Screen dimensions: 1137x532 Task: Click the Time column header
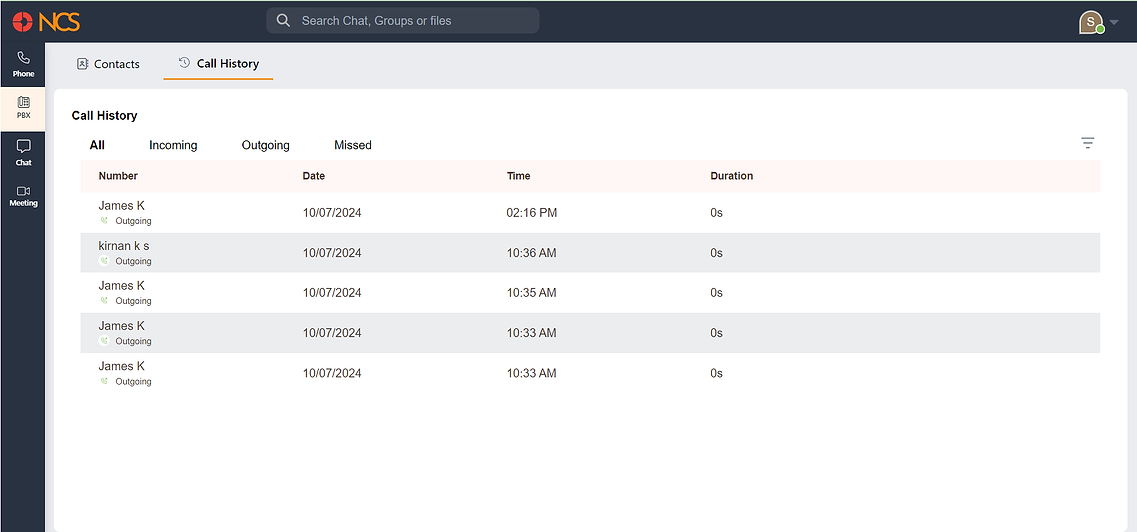518,175
